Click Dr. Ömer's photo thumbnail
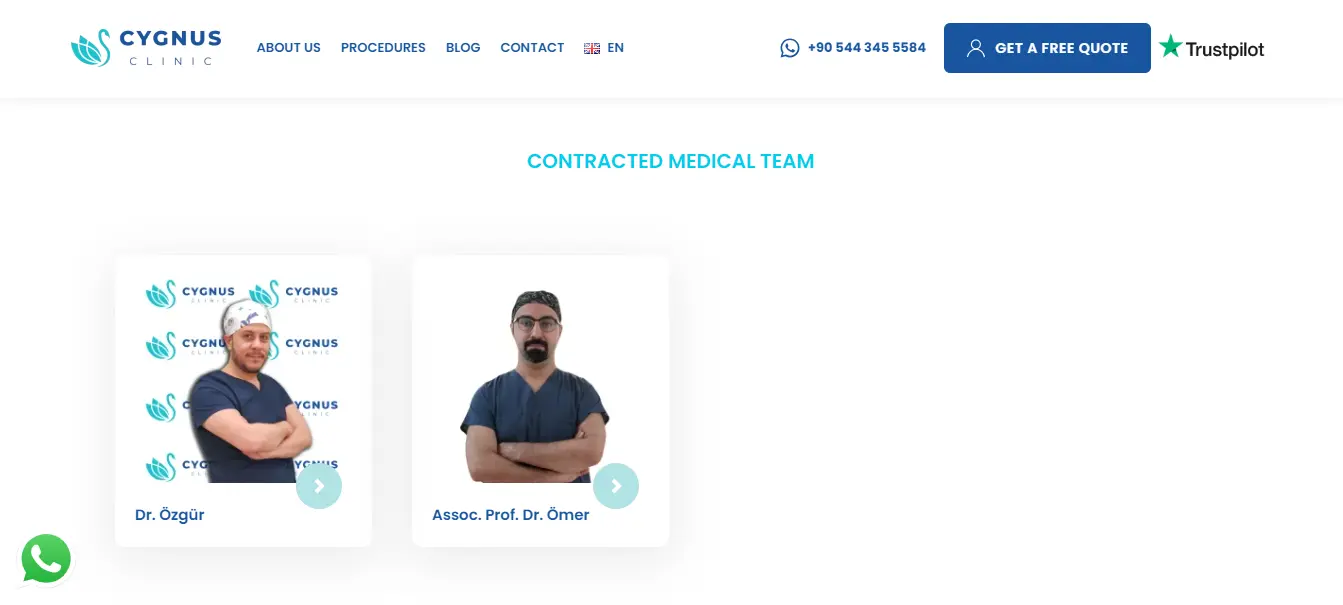Viewport: 1343px width, 605px height. [540, 379]
